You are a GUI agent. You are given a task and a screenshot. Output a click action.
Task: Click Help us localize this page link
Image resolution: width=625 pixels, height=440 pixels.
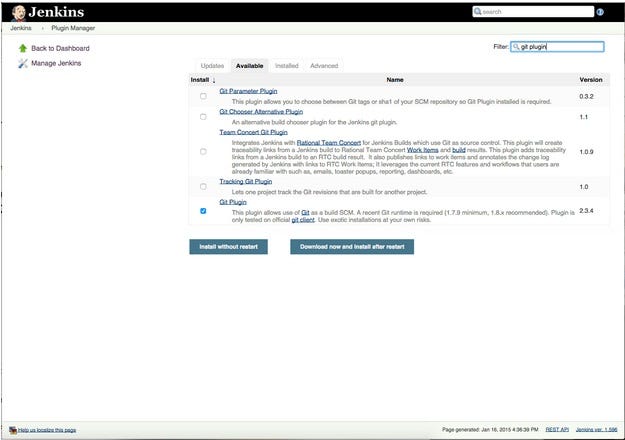coord(47,430)
